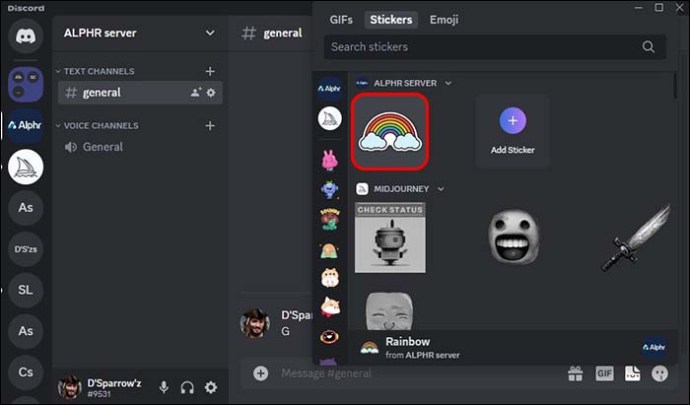This screenshot has height=405, width=690.
Task: Switch to the Emoji tab
Action: [x=444, y=19]
